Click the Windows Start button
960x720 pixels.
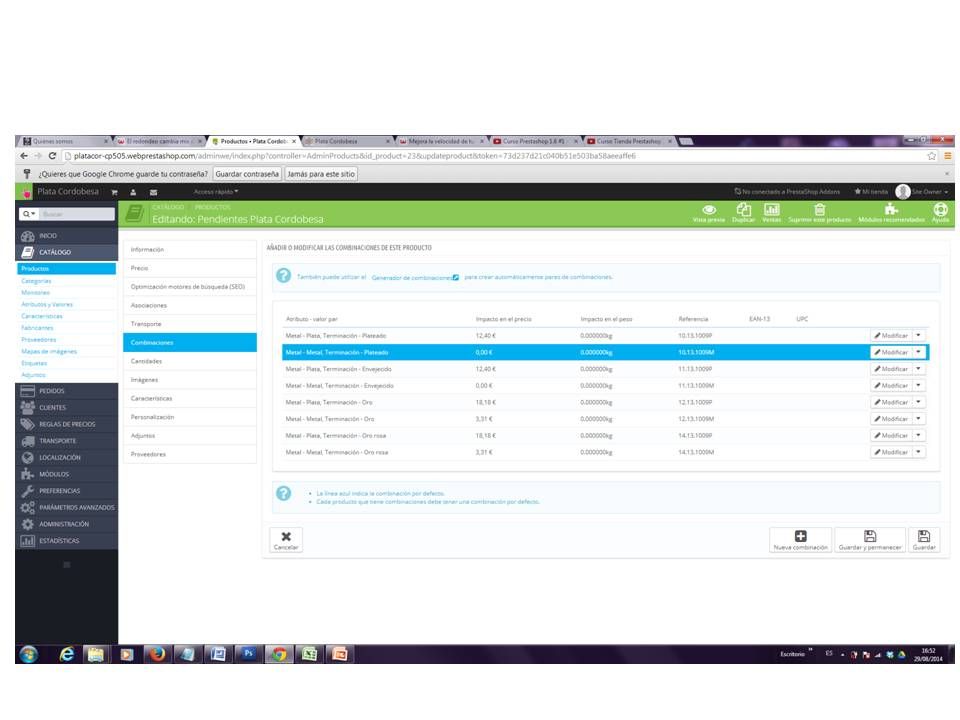(x=28, y=654)
